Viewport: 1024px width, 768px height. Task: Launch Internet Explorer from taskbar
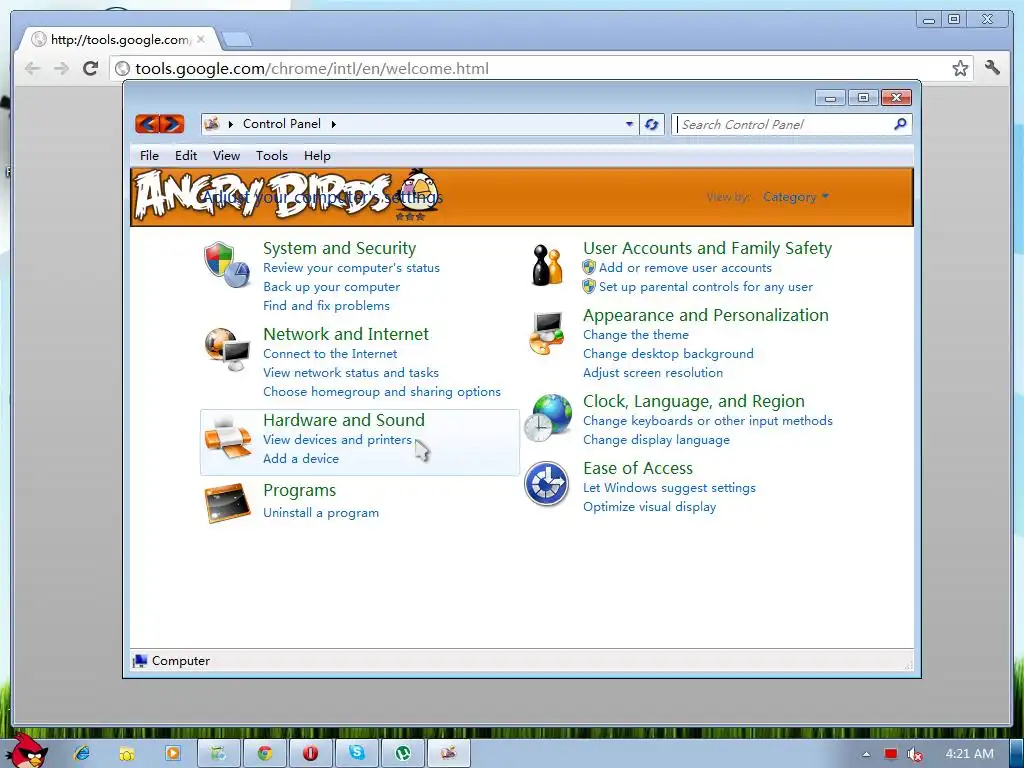coord(82,754)
